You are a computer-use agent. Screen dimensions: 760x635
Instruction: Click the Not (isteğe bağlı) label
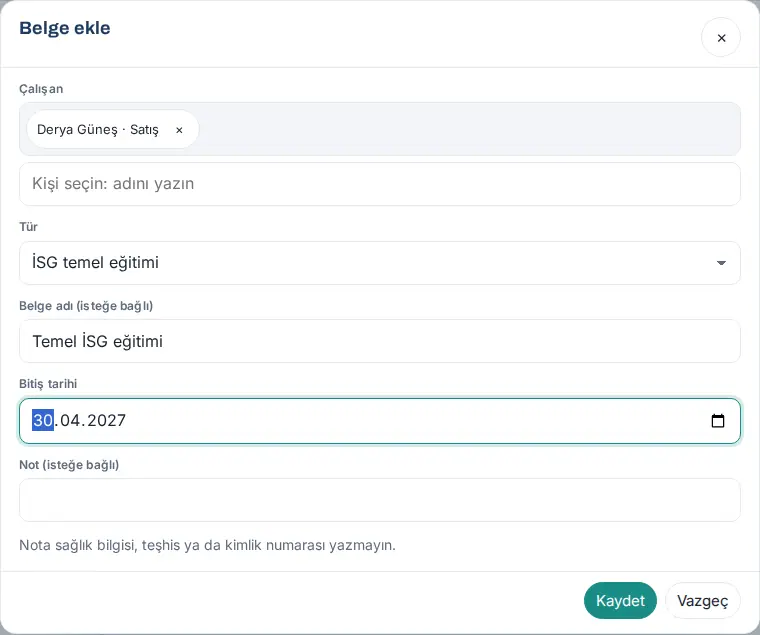(69, 465)
